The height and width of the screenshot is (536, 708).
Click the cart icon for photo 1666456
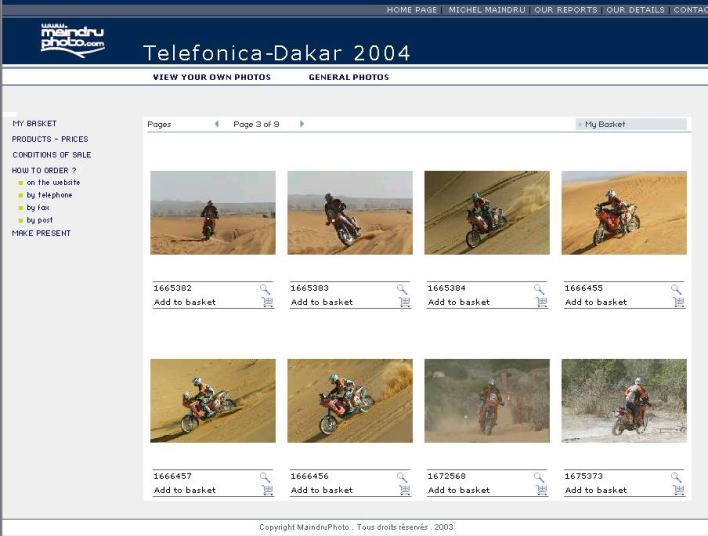[x=405, y=490]
